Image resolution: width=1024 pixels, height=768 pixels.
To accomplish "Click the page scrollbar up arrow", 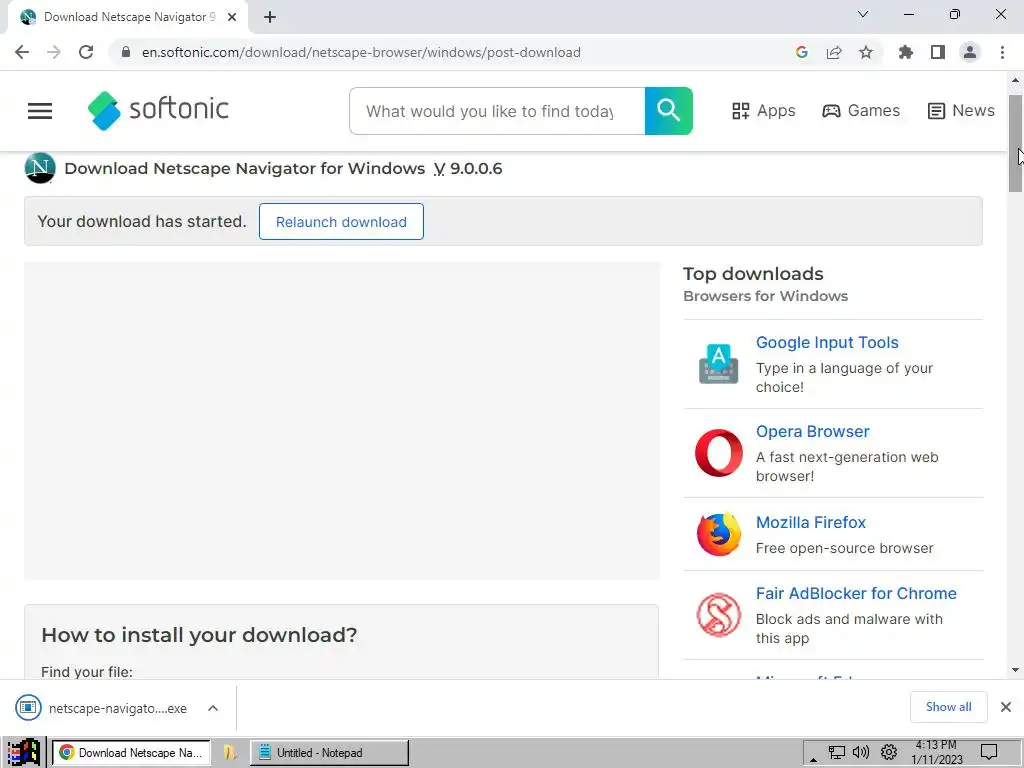I will [x=1015, y=80].
